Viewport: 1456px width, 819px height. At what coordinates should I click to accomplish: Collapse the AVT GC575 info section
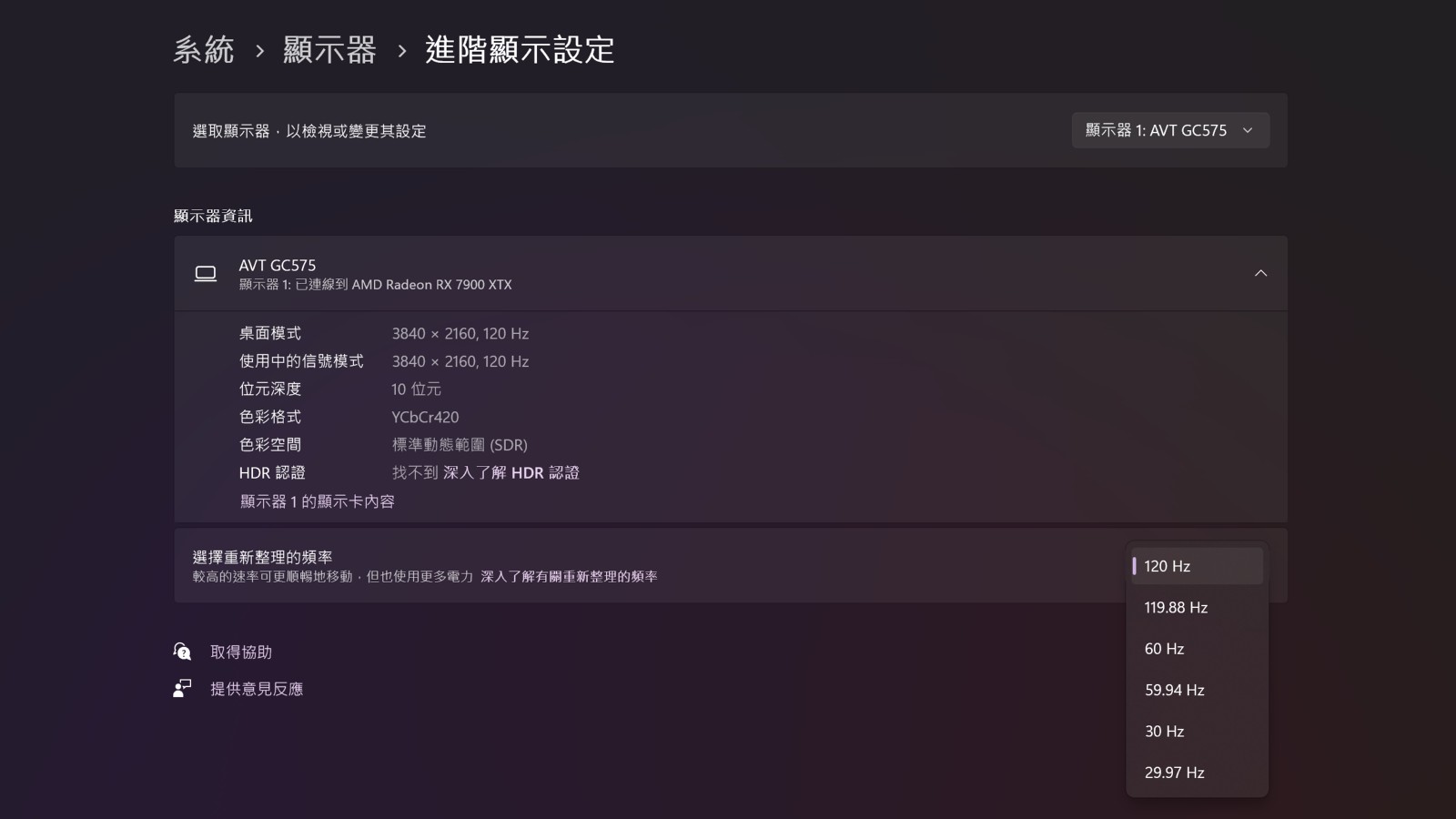(1260, 273)
